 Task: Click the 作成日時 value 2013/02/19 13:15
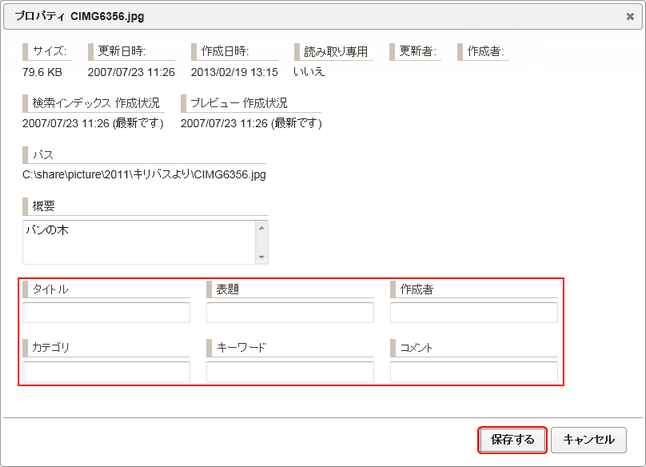coord(234,72)
